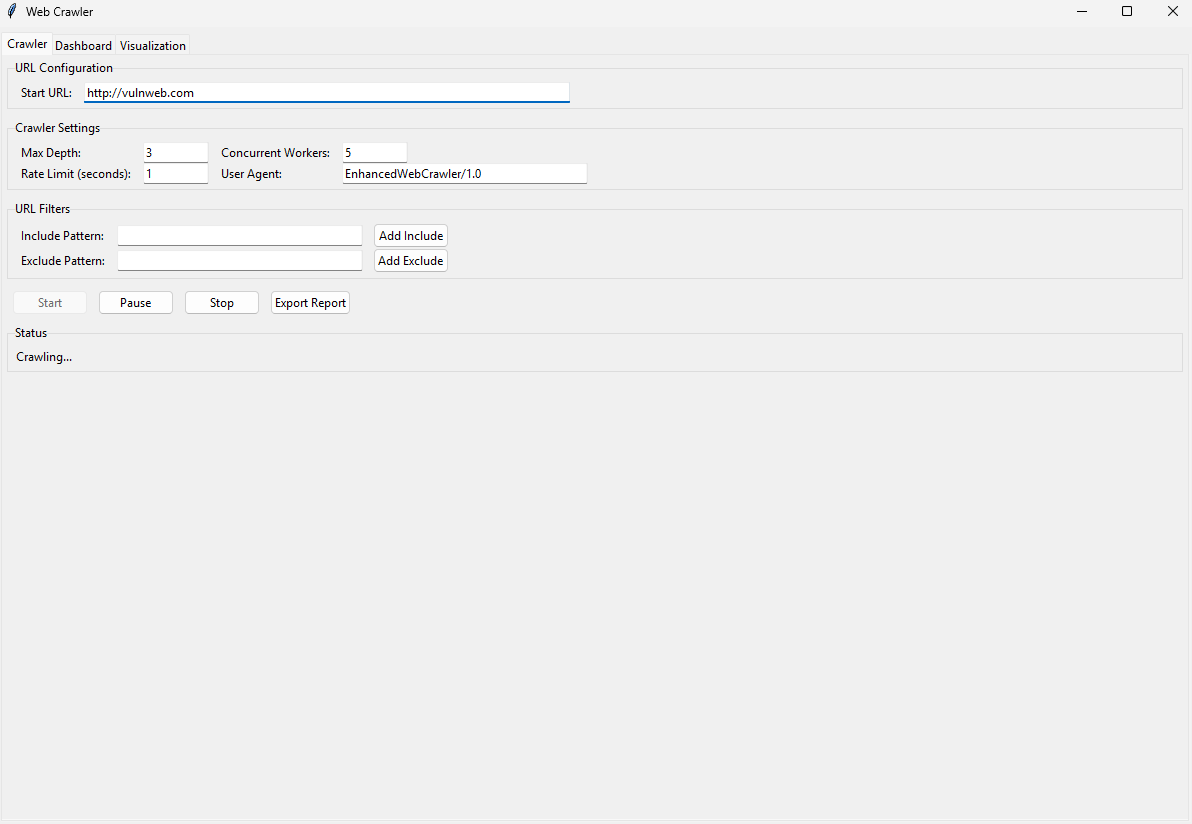
Task: Click the 'Status' group title
Action: 31,333
